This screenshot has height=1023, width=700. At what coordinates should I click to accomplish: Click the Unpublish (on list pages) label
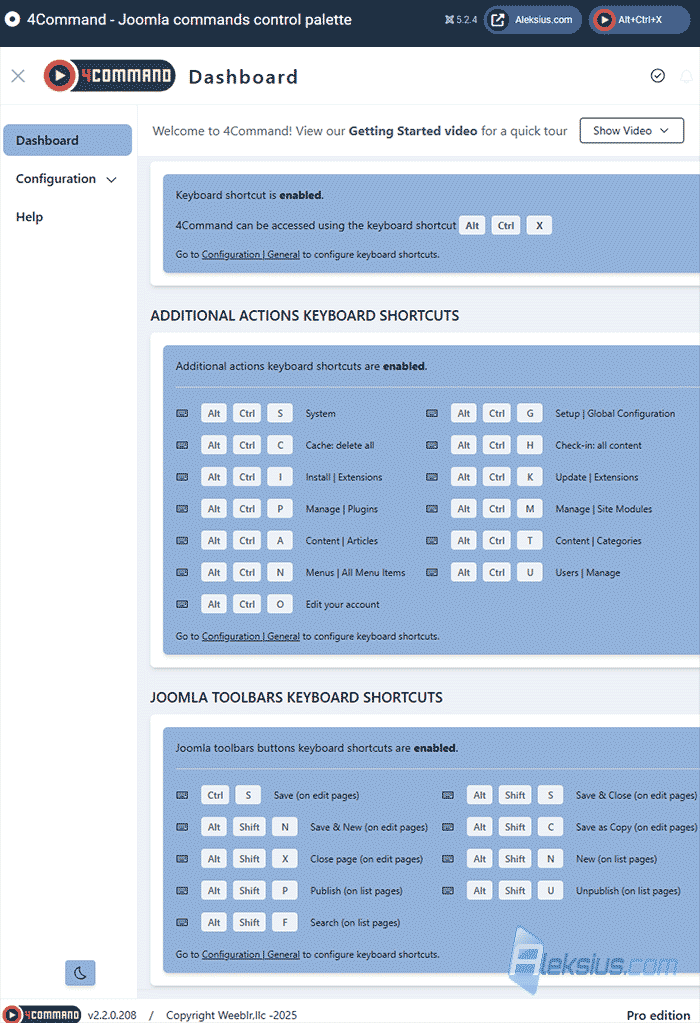[x=628, y=891]
